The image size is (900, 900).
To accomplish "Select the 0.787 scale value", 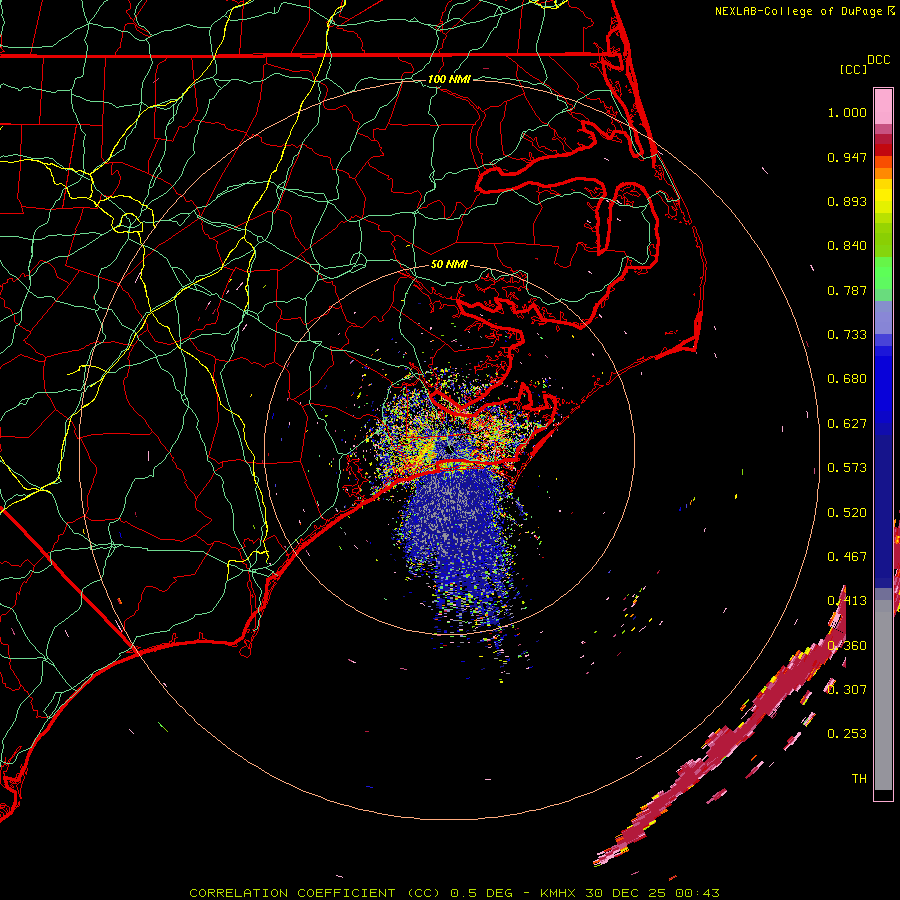I will point(847,290).
